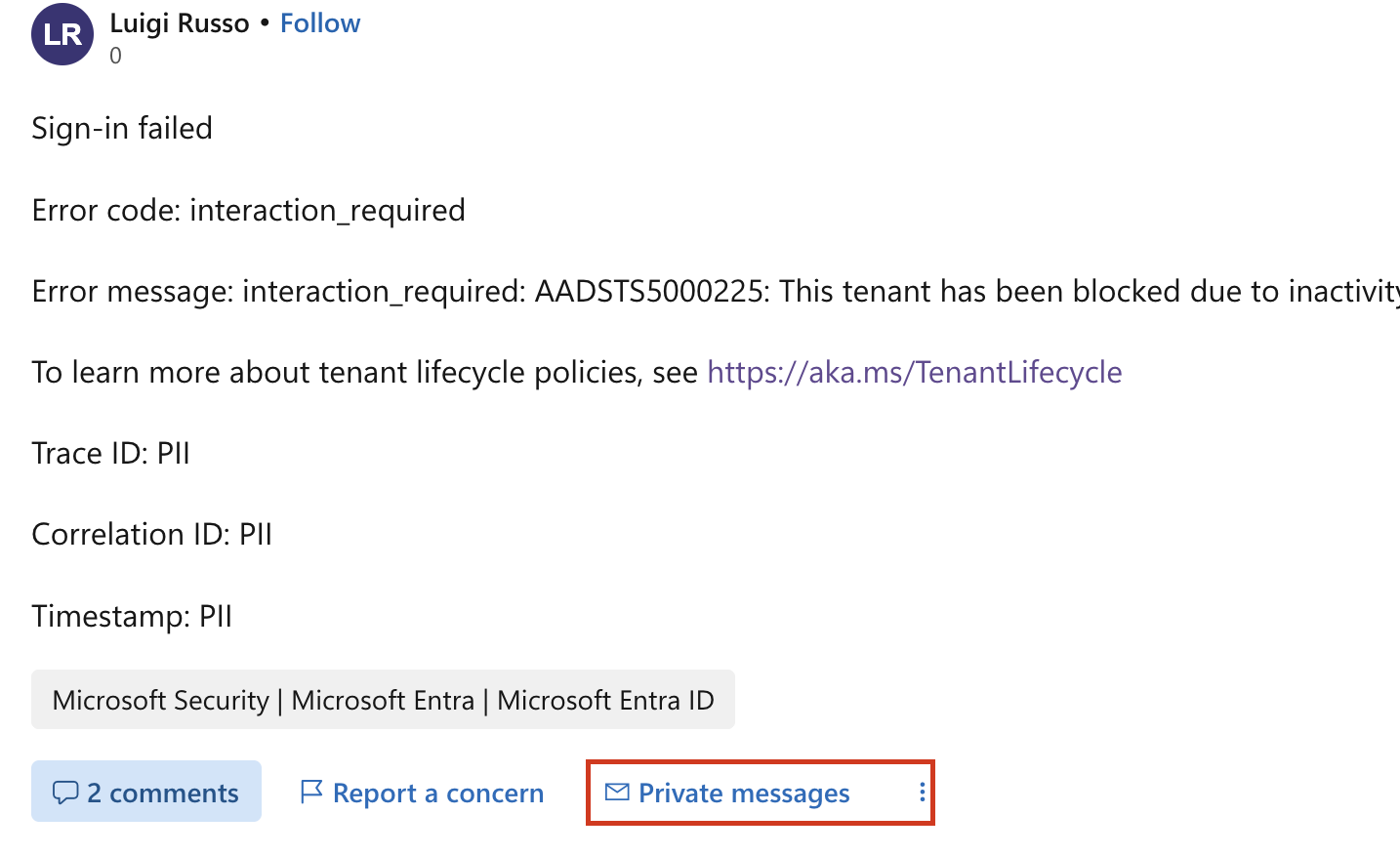Image resolution: width=1400 pixels, height=855 pixels.
Task: Click the "Error code: interaction_required" line
Action: (x=248, y=210)
